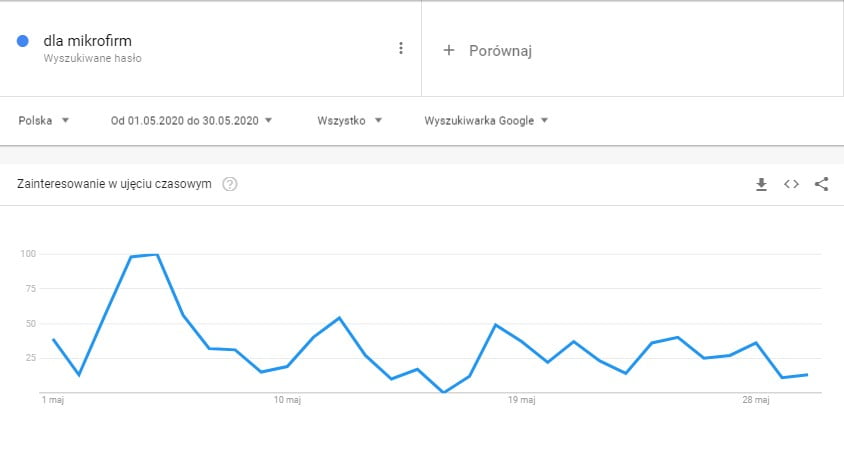Click the 28 maj axis label

coord(756,400)
